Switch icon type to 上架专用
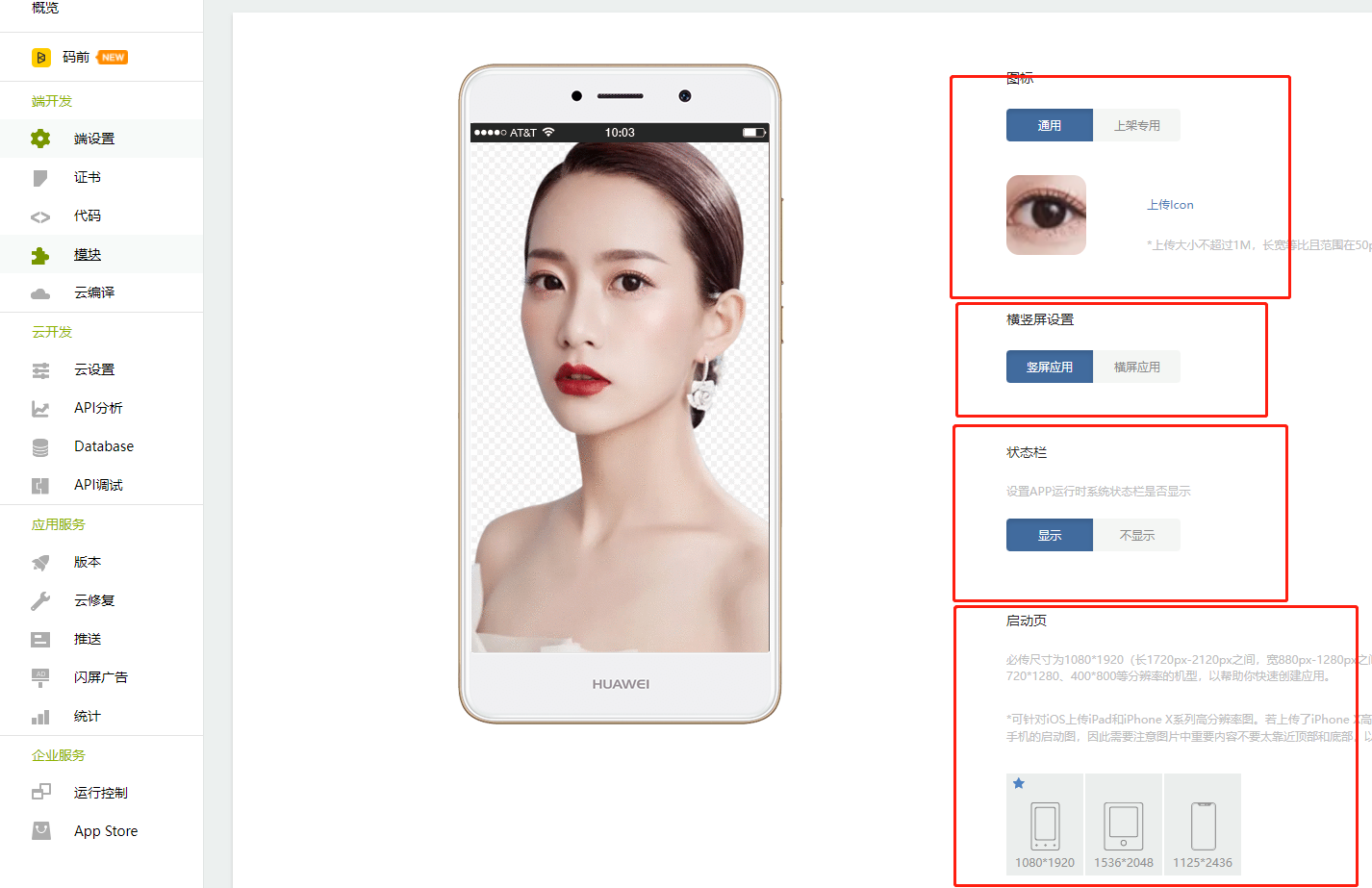 click(1136, 125)
